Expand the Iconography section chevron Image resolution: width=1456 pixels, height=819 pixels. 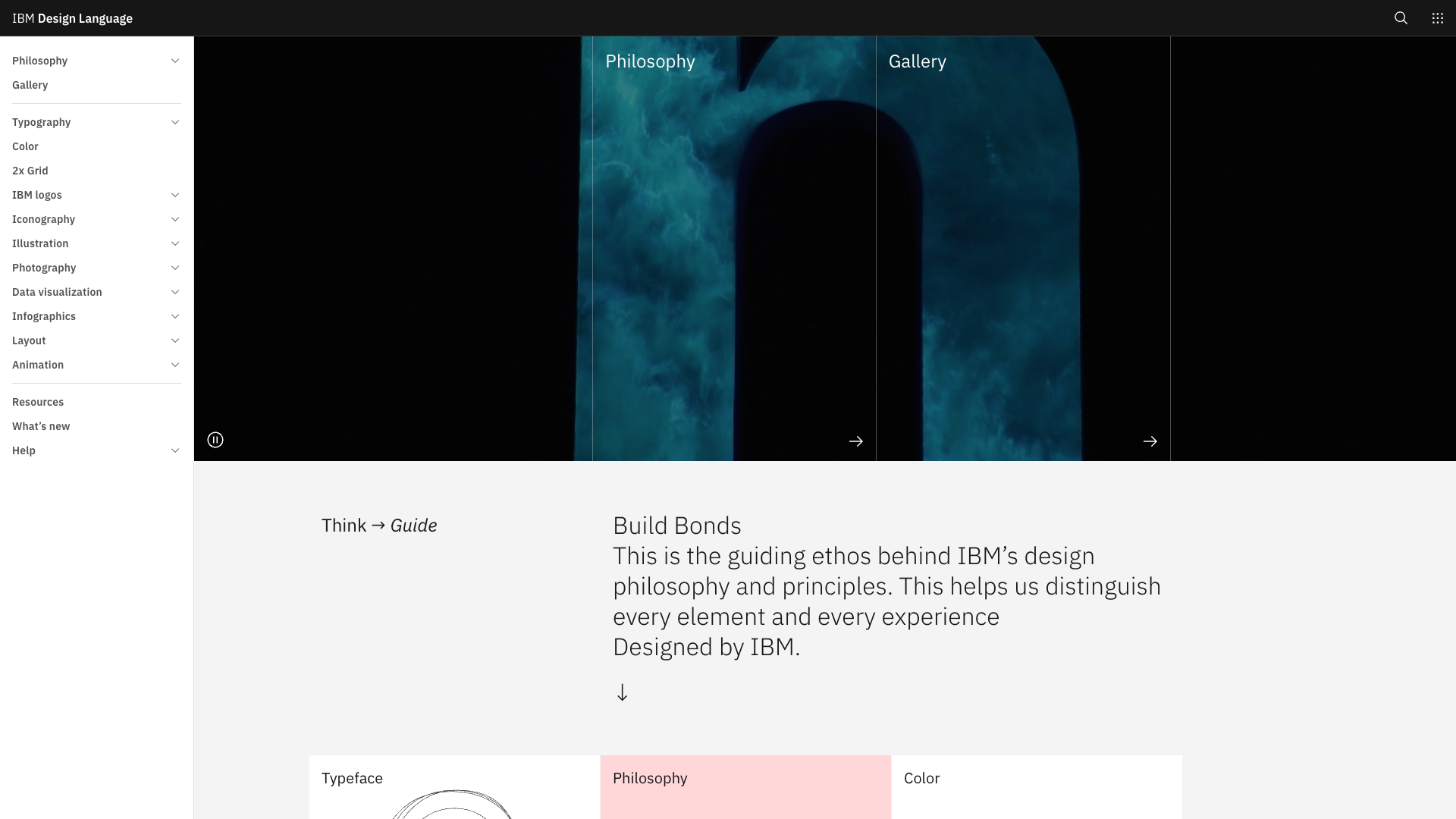[x=175, y=219]
